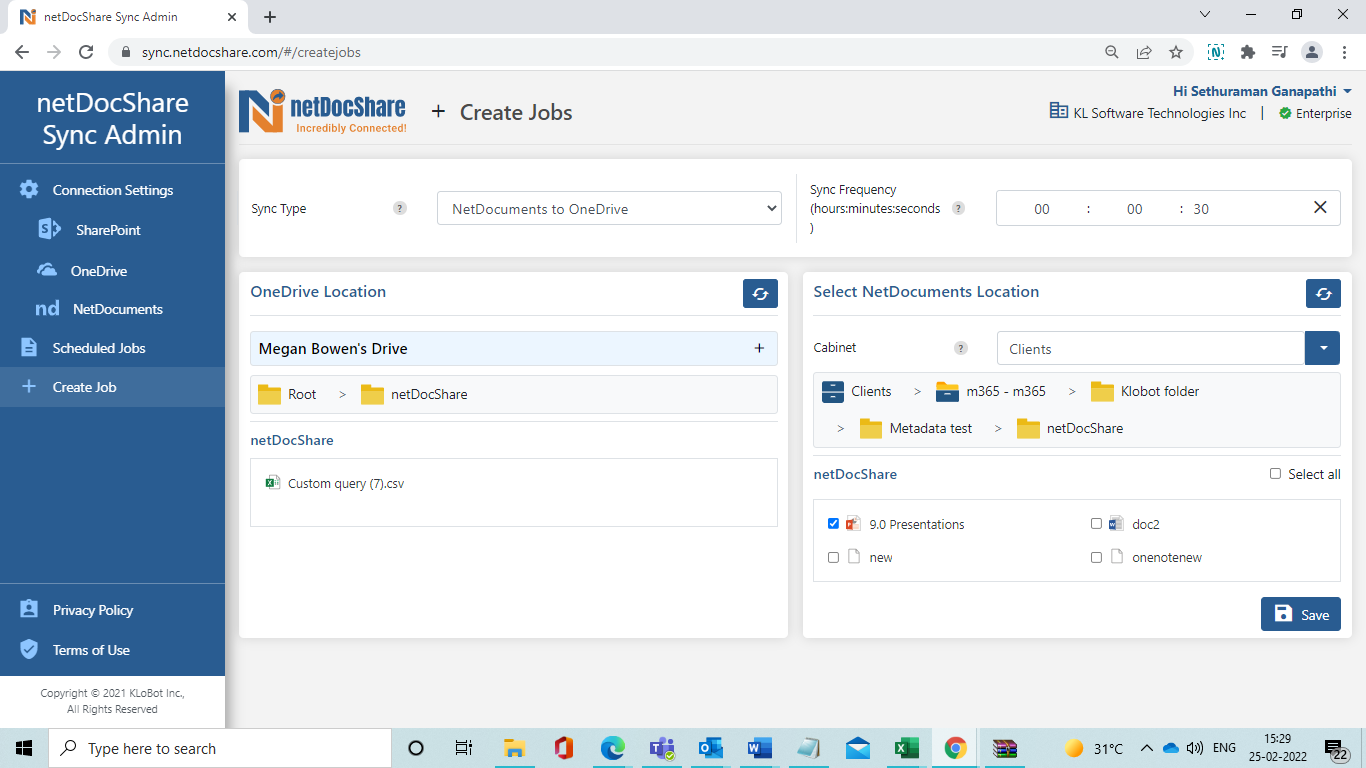Open File Explorer from the taskbar

514,748
